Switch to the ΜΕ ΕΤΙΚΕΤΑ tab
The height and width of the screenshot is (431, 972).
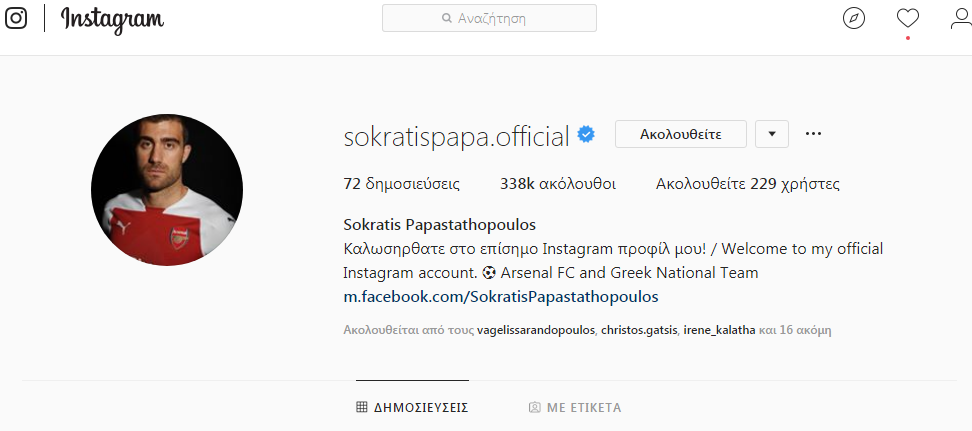[x=575, y=407]
